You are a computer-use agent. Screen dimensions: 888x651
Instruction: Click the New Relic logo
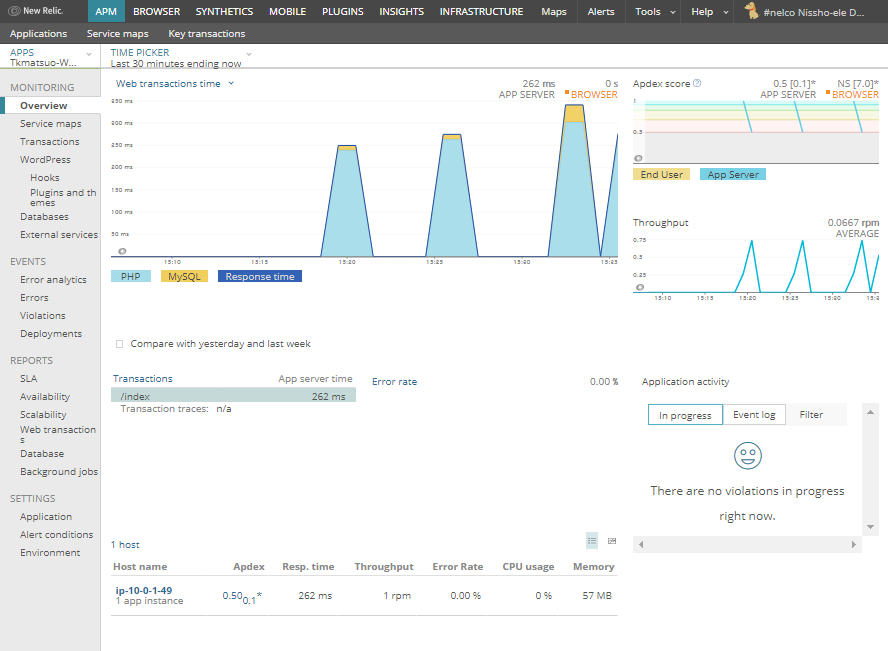(36, 11)
